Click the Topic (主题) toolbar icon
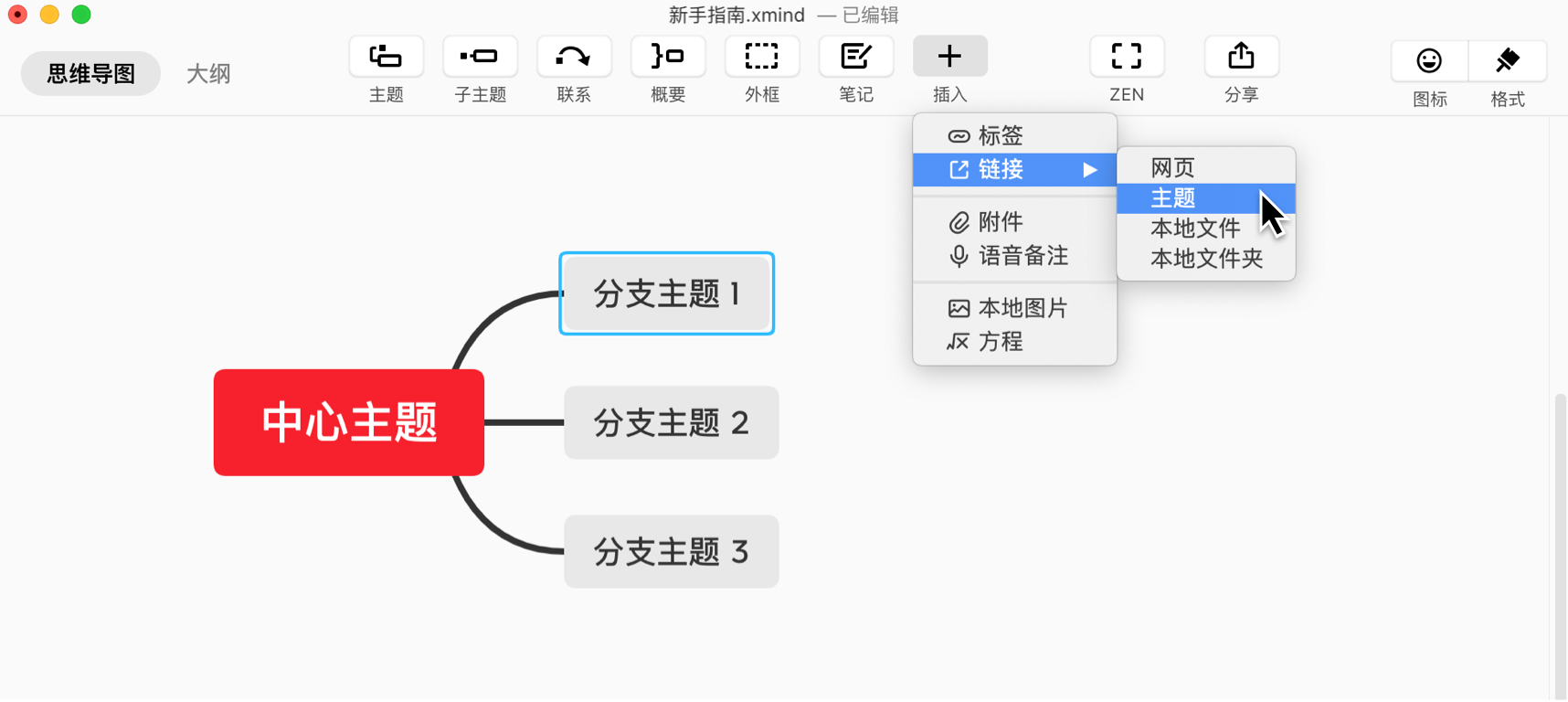Screen dimensions: 1568x702 (386, 58)
